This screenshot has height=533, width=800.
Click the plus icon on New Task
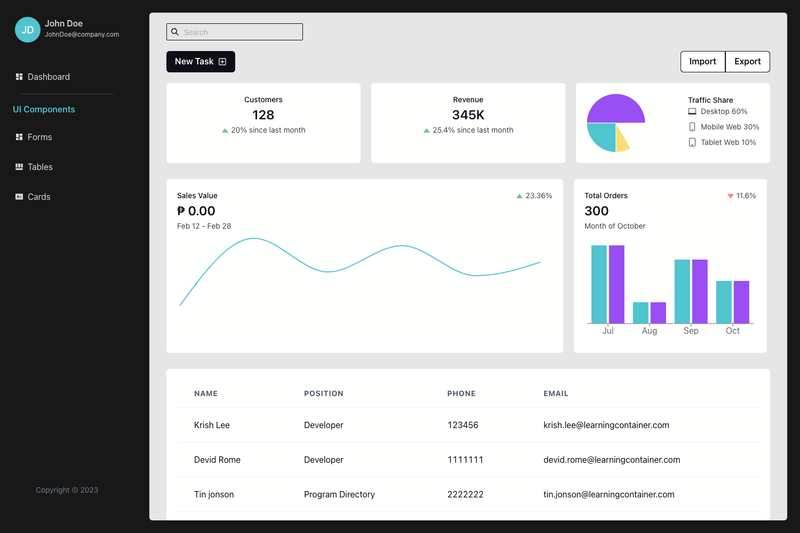(x=222, y=62)
